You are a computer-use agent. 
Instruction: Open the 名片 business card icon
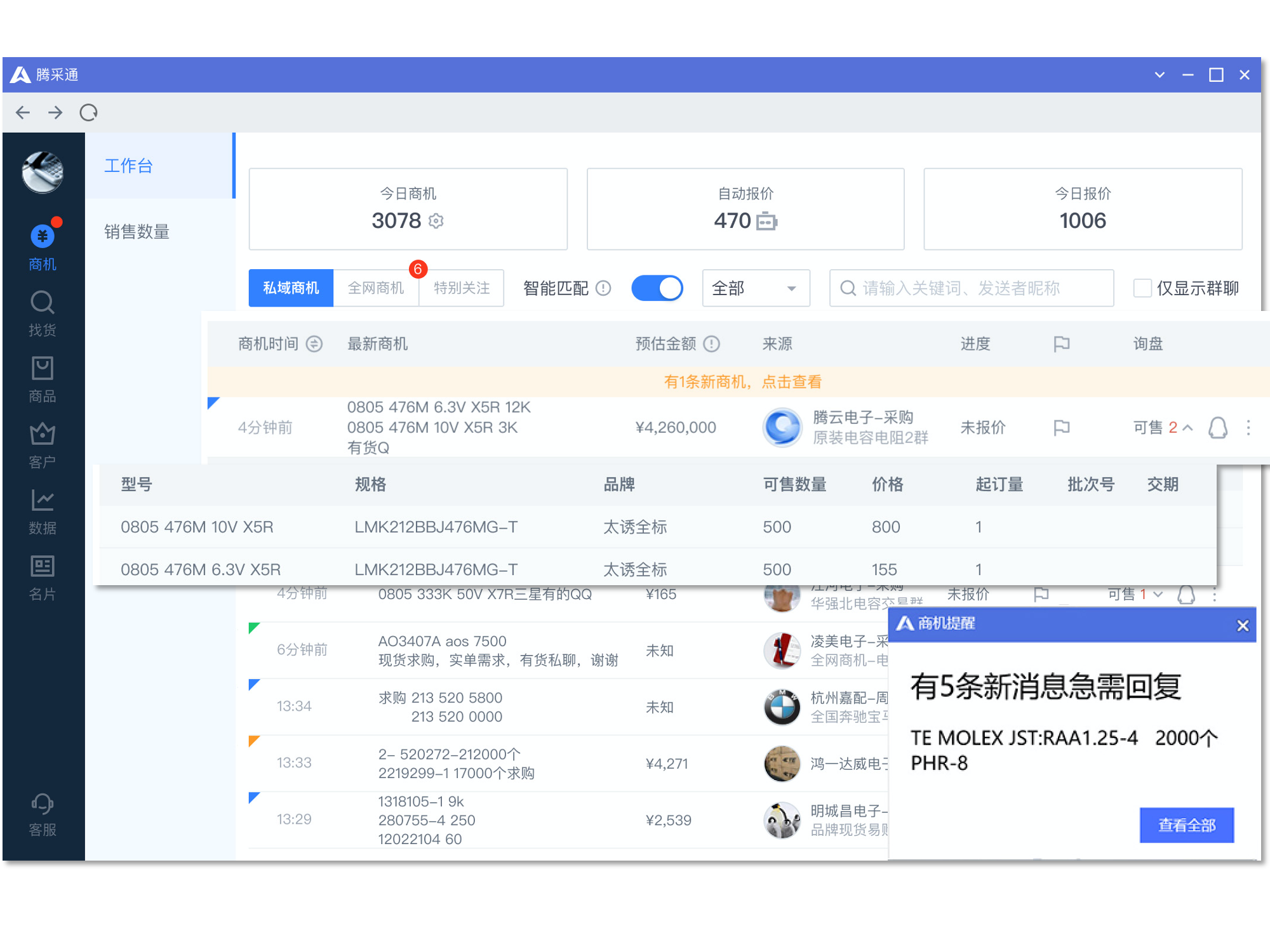coord(42,567)
